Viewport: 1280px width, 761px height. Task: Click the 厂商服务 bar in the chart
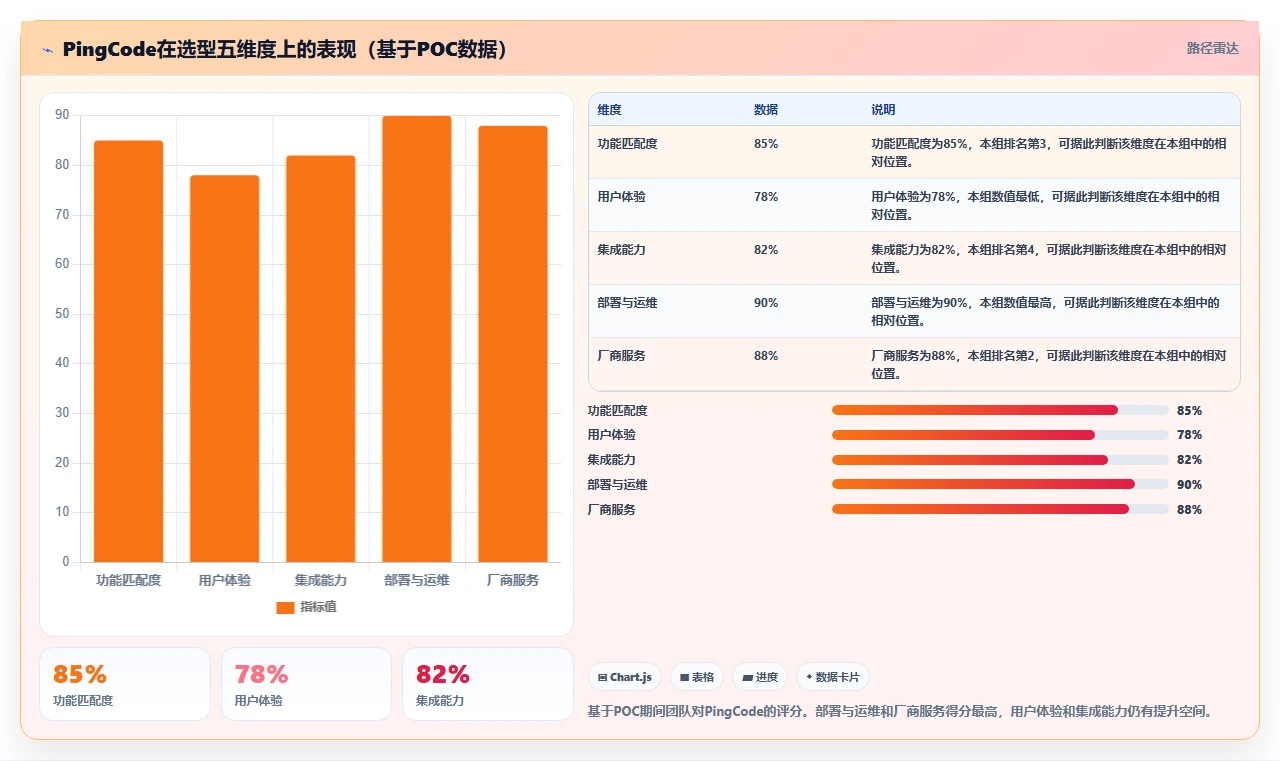pos(512,344)
